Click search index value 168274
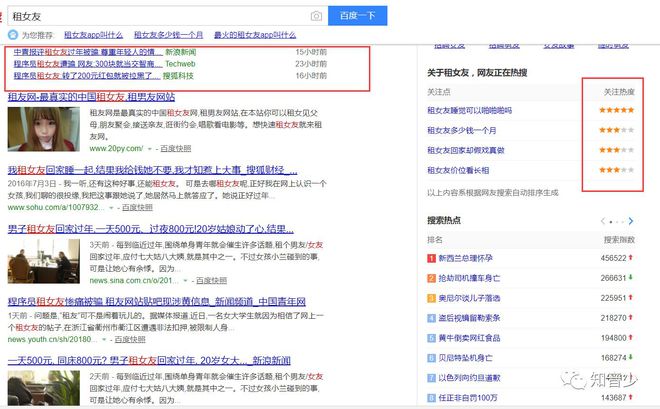The width and height of the screenshot is (660, 409). [613, 358]
